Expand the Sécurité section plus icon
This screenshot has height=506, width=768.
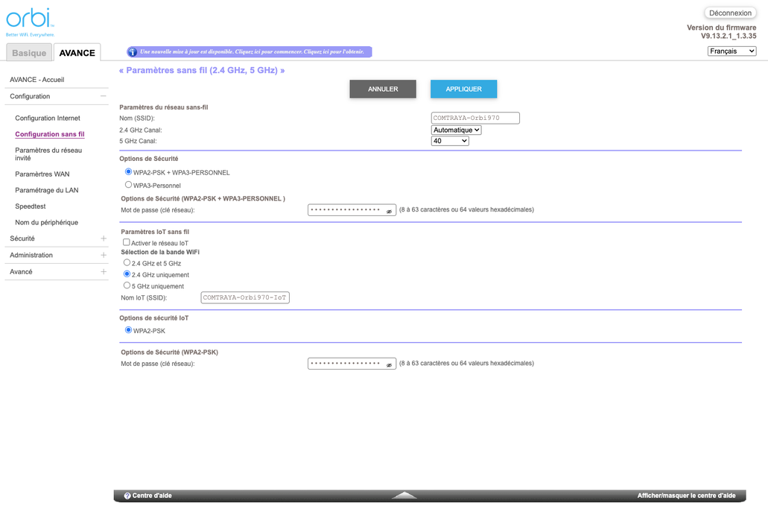click(103, 239)
